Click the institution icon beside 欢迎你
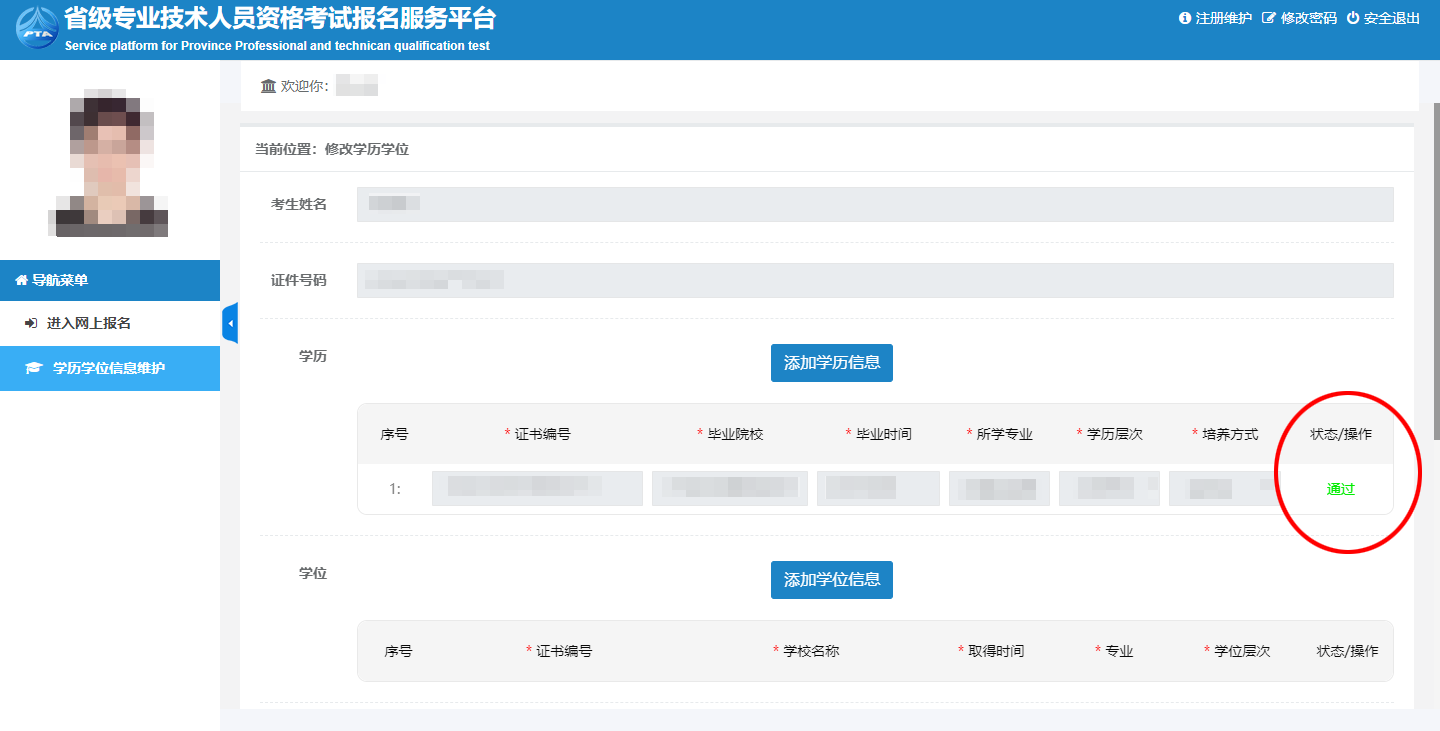 [268, 87]
